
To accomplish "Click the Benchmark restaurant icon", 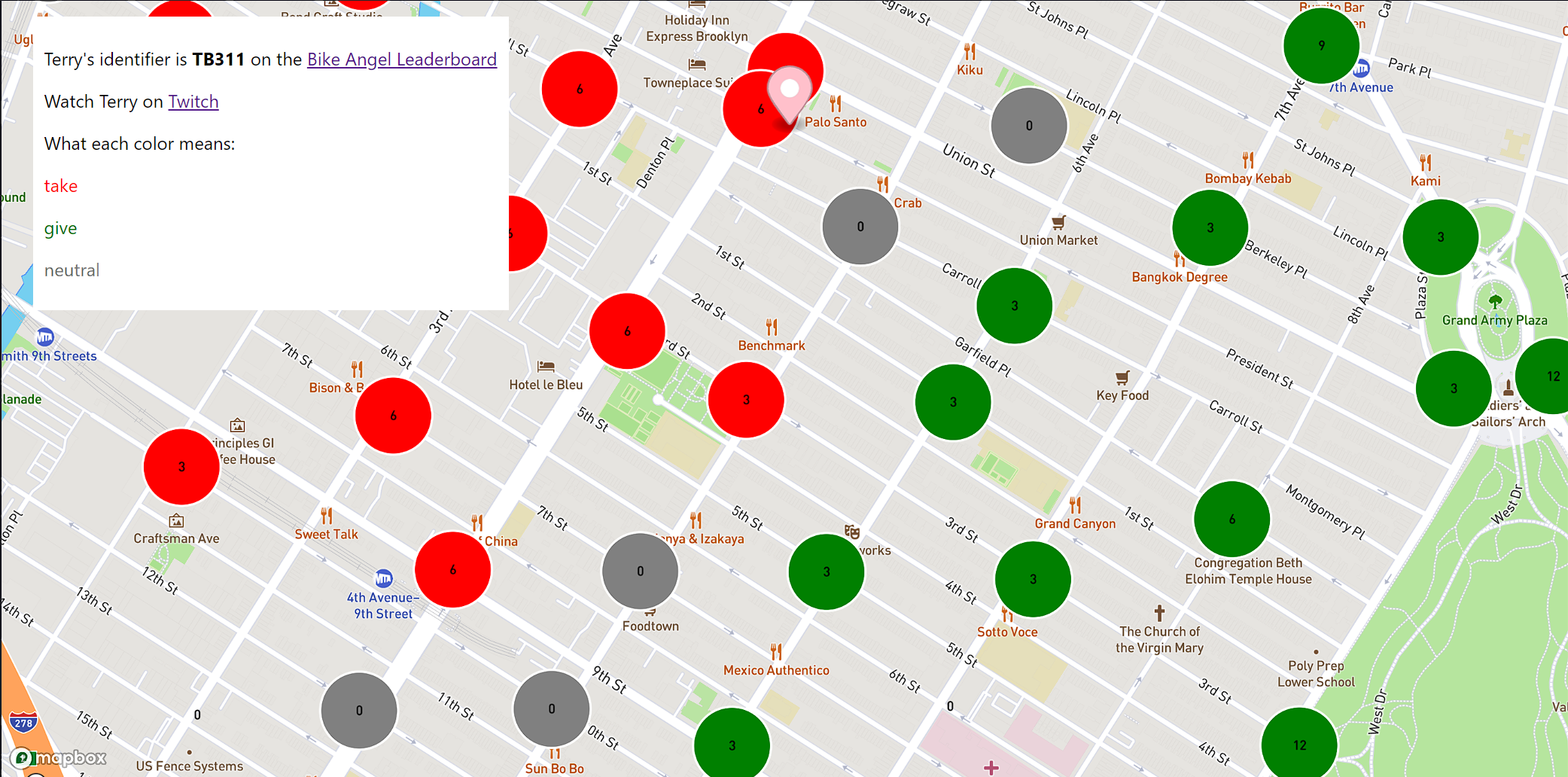I will tap(772, 328).
